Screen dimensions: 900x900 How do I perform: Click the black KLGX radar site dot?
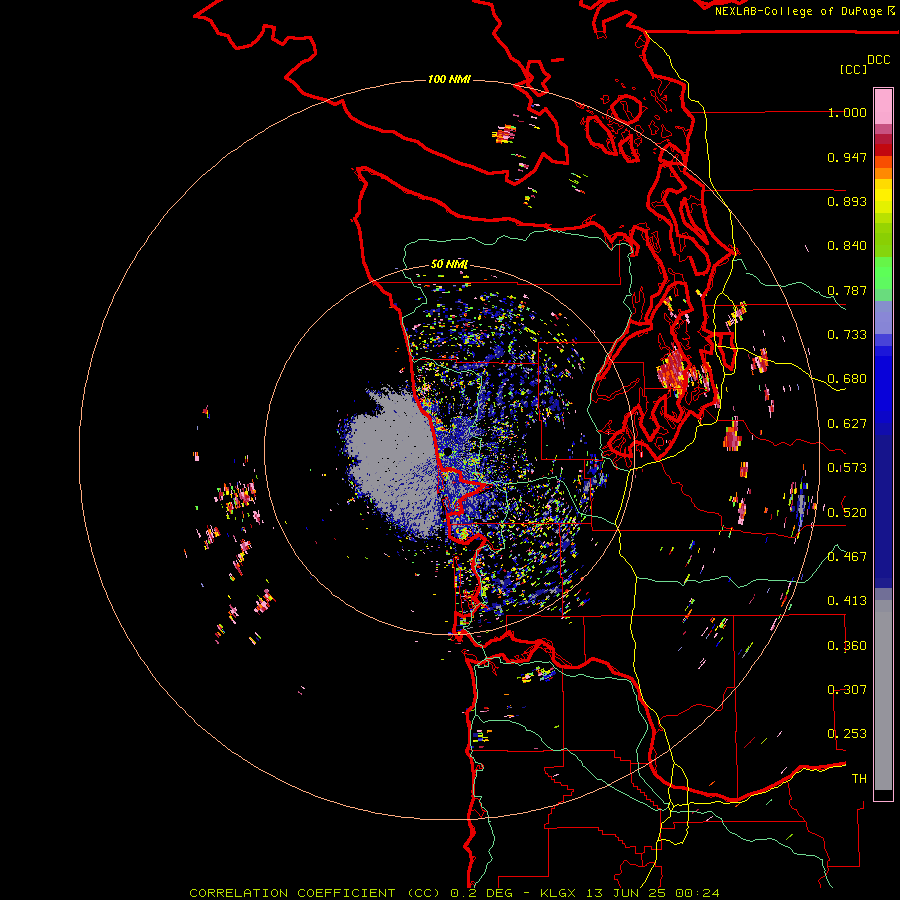click(448, 452)
